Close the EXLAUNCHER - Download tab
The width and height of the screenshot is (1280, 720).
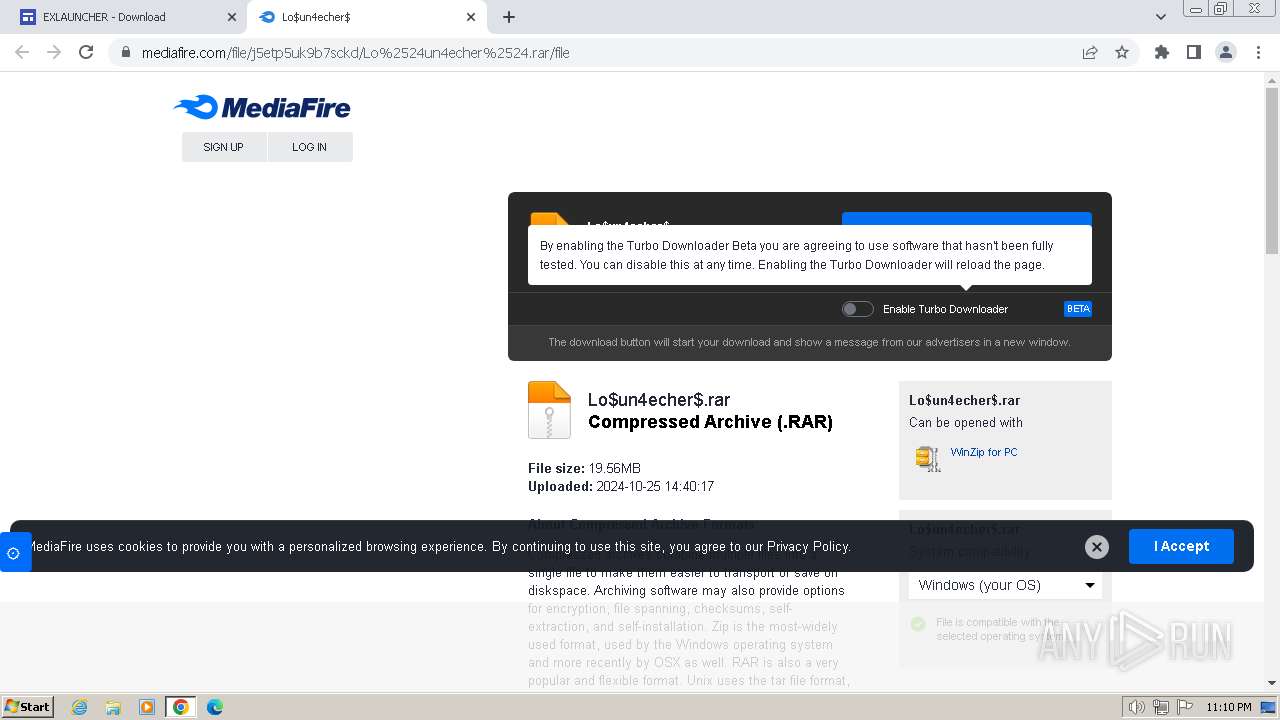(232, 17)
